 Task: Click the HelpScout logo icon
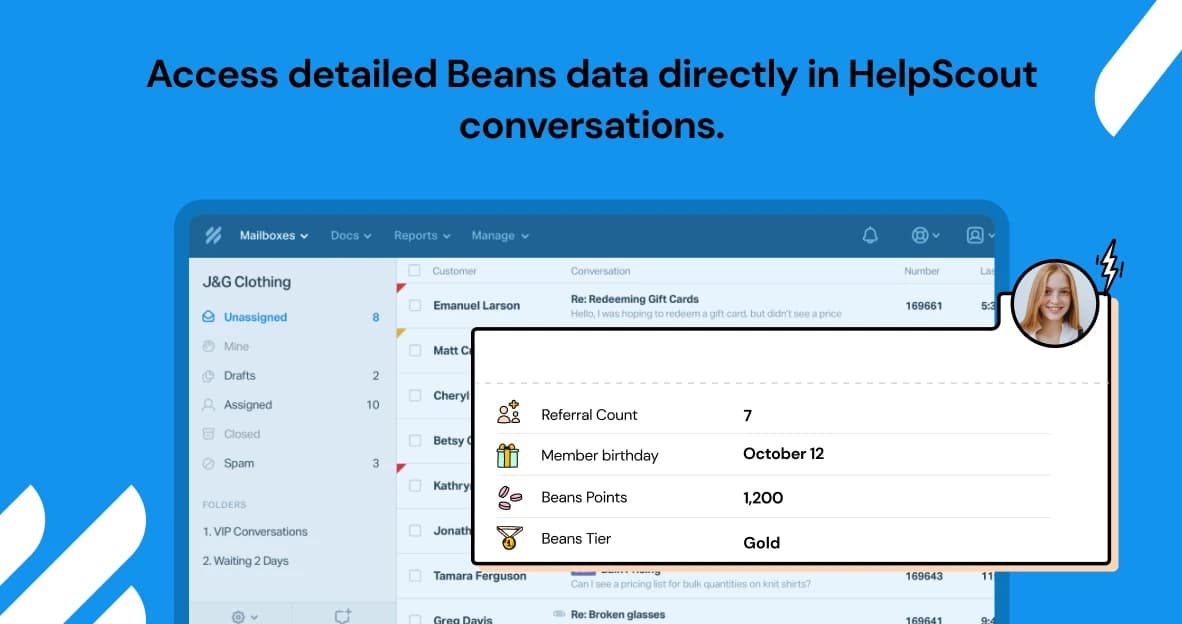click(213, 236)
